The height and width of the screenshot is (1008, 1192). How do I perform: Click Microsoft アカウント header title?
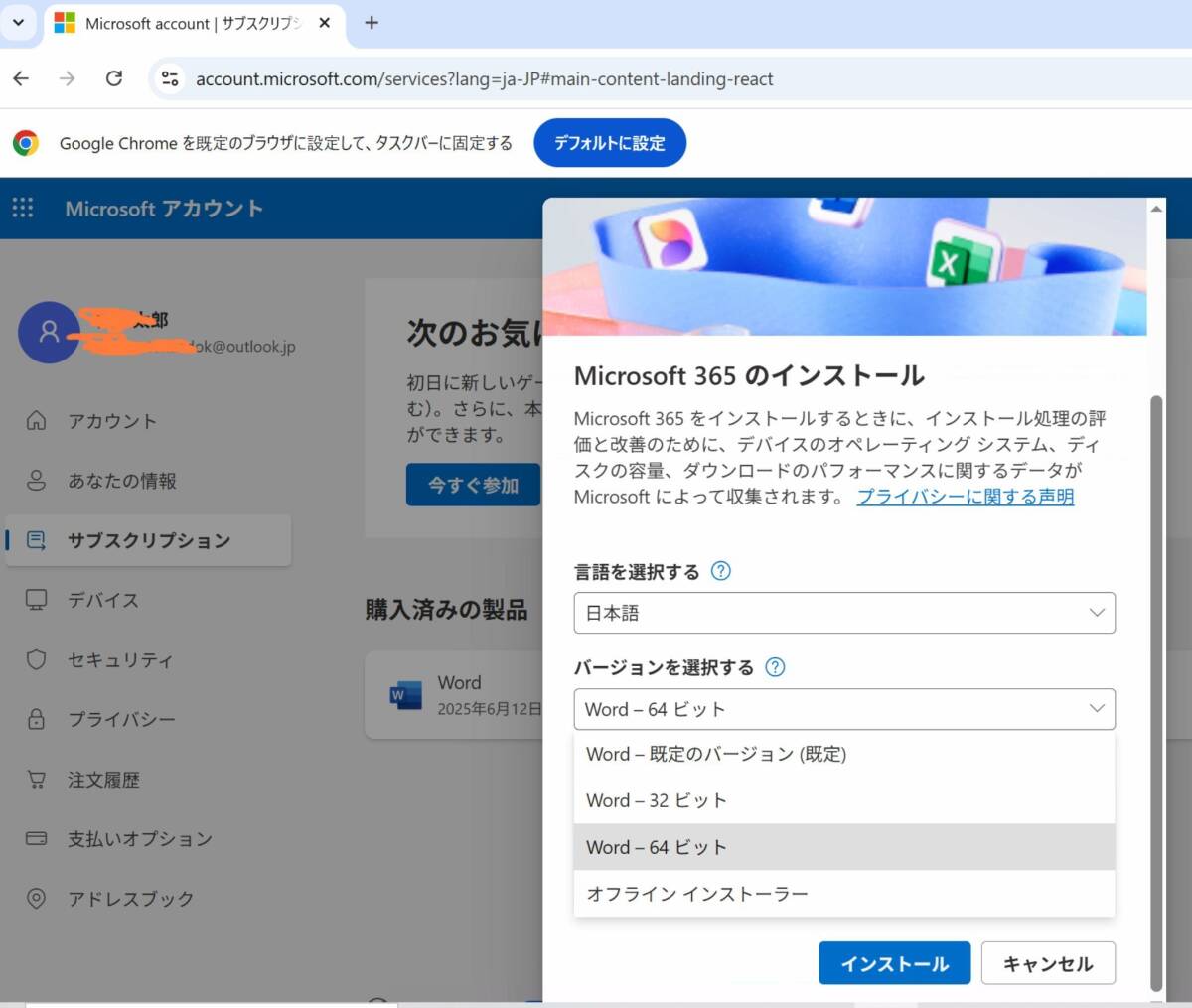coord(164,209)
